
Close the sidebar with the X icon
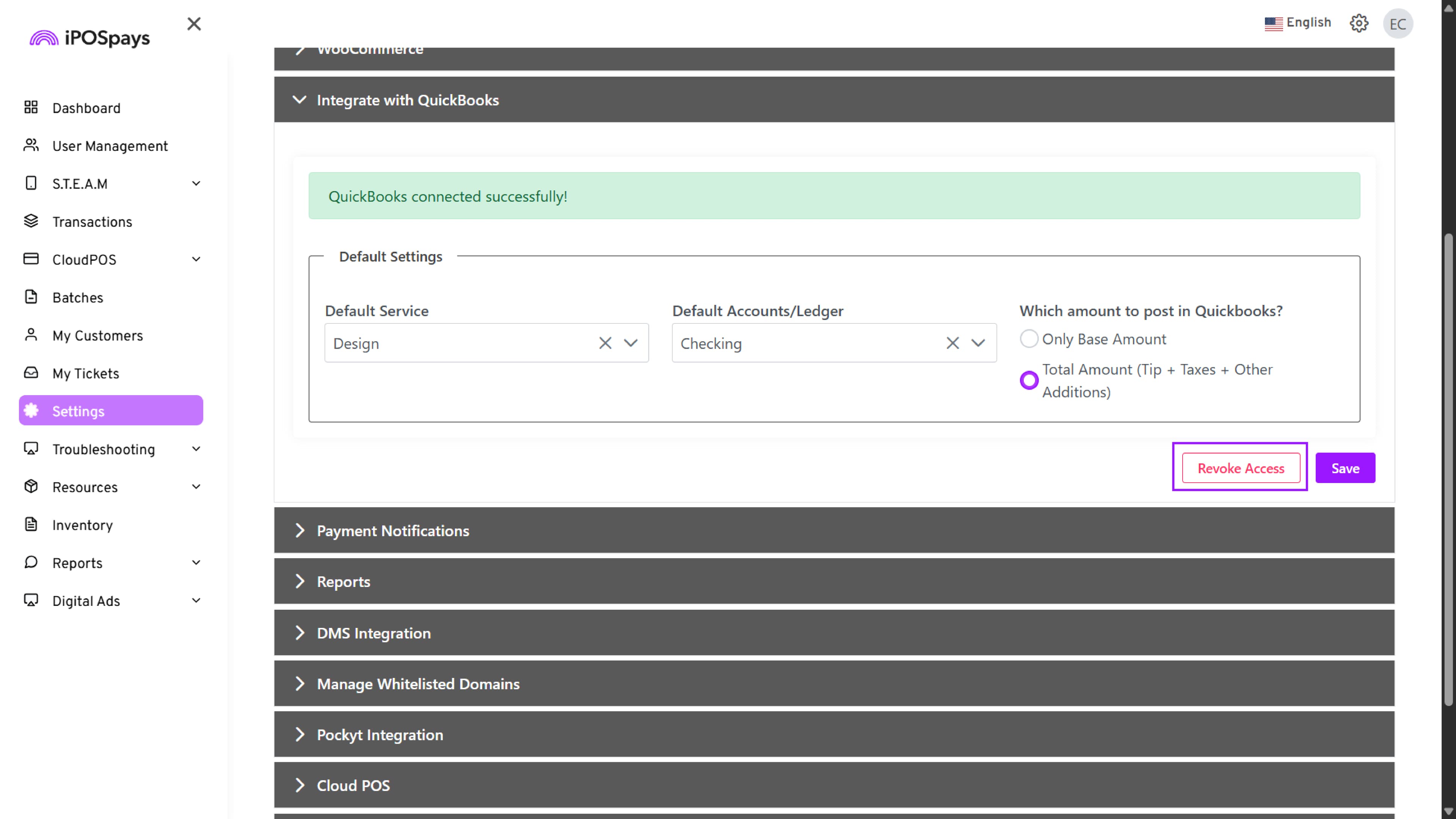[194, 24]
